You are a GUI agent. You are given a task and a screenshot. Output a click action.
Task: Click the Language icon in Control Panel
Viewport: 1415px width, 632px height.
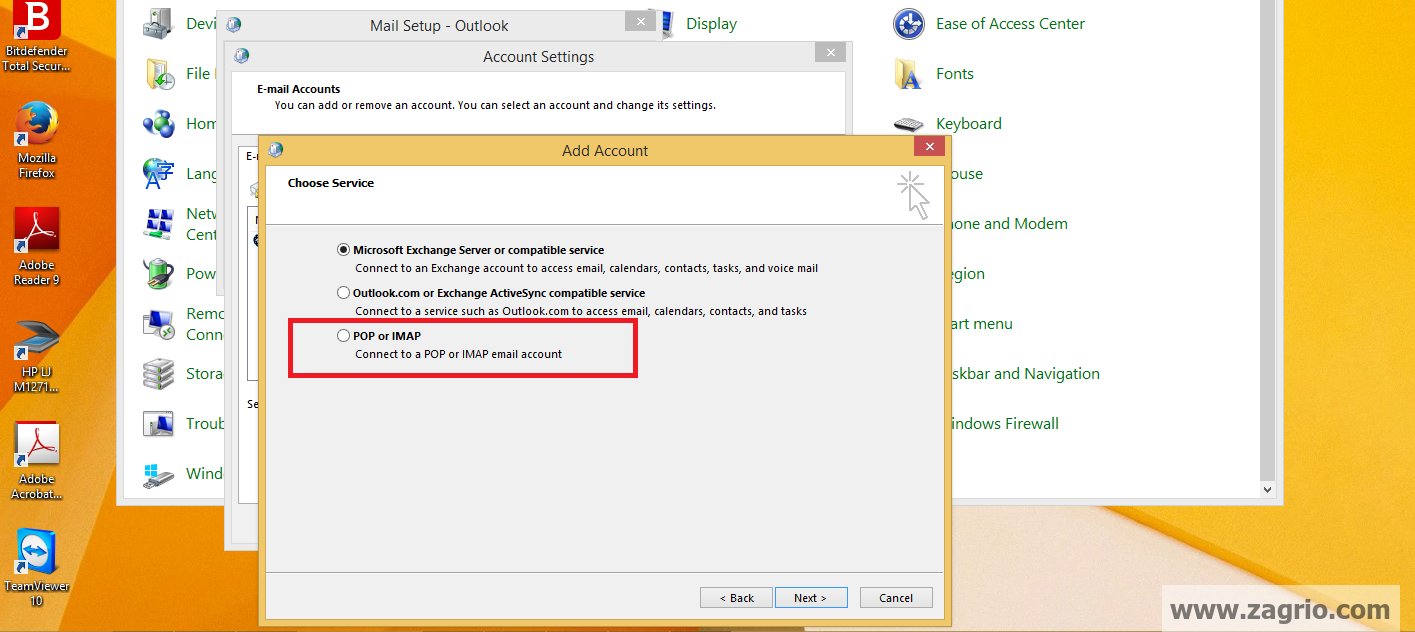pyautogui.click(x=160, y=174)
